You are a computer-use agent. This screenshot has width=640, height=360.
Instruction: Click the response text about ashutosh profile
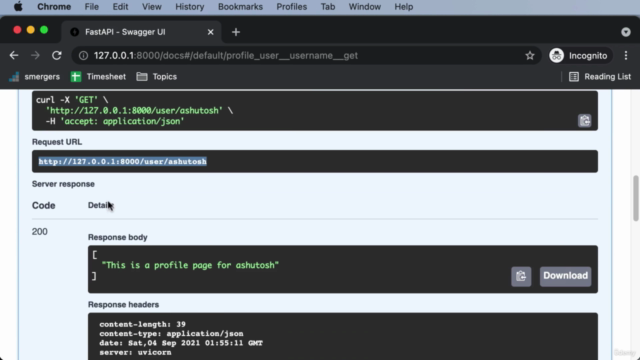pyautogui.click(x=190, y=265)
